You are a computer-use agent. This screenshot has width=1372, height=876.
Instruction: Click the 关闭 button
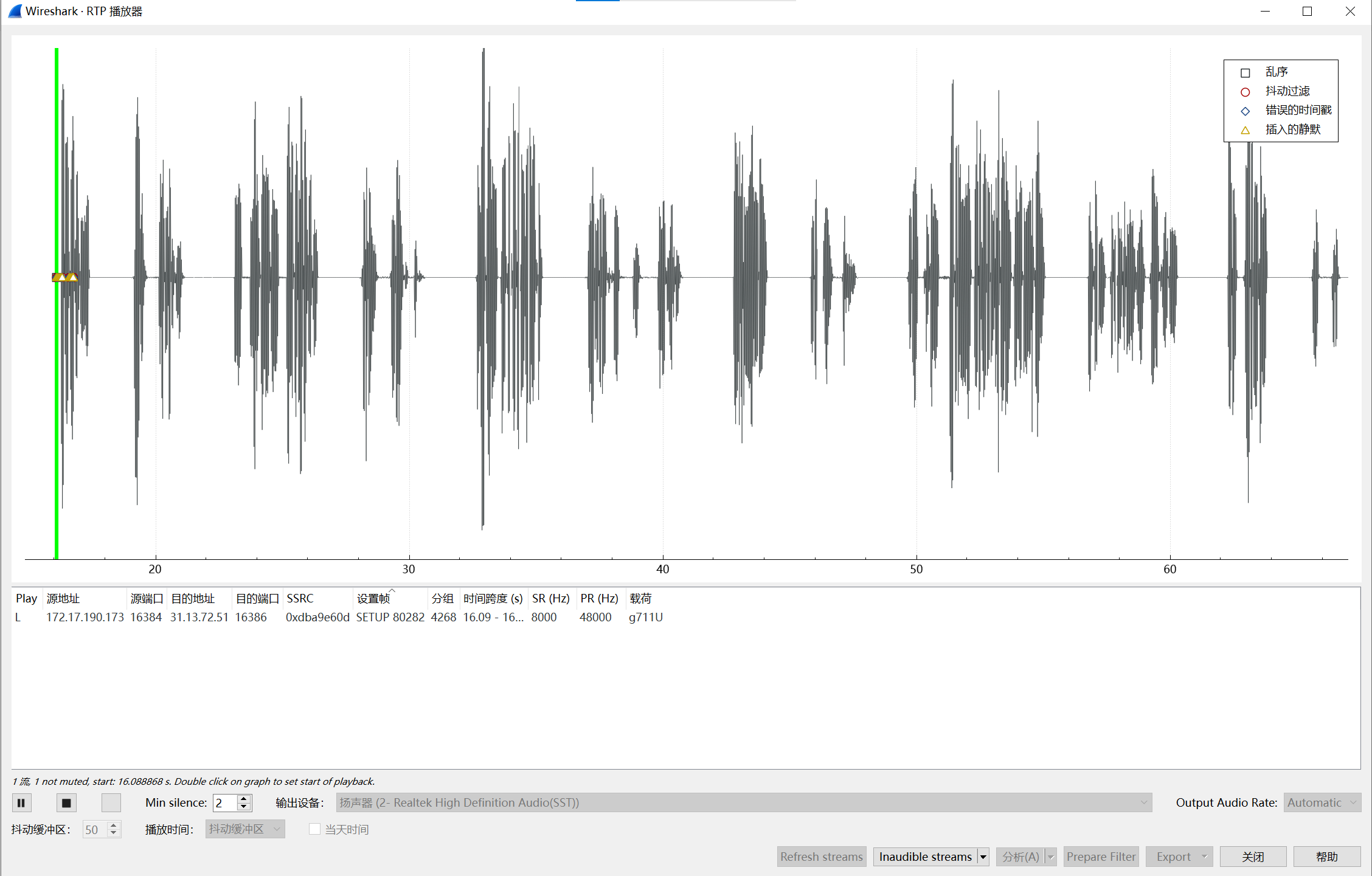tap(1253, 857)
